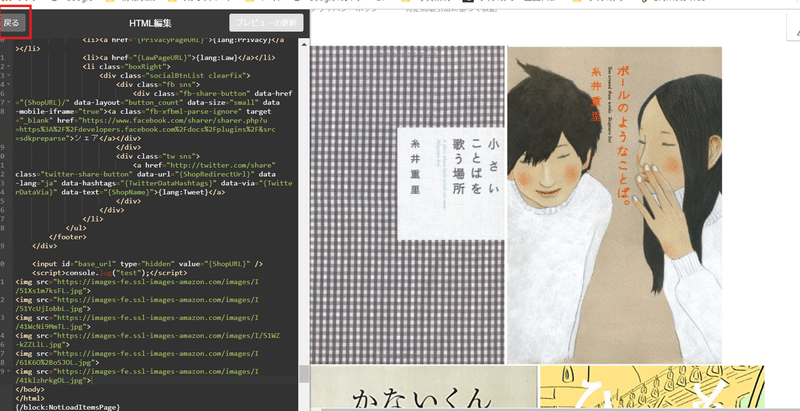
Task: Place cursor on the </body> line
Action: (30, 390)
